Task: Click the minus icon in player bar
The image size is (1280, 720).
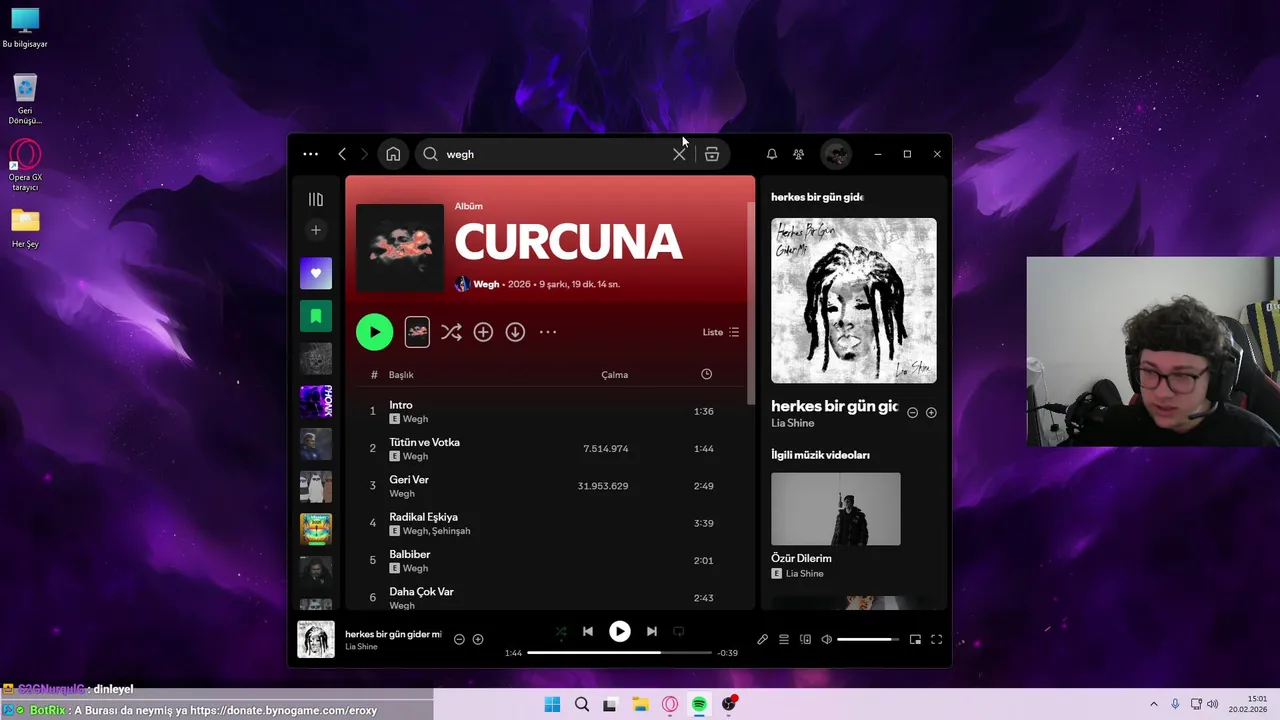Action: (x=459, y=639)
